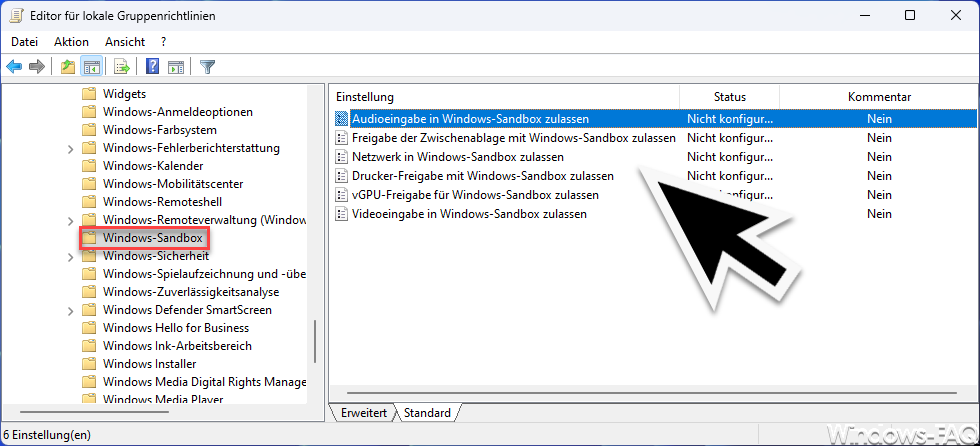The width and height of the screenshot is (980, 446).
Task: Click the policy icon beside vGPU-Freigabe
Action: (341, 195)
